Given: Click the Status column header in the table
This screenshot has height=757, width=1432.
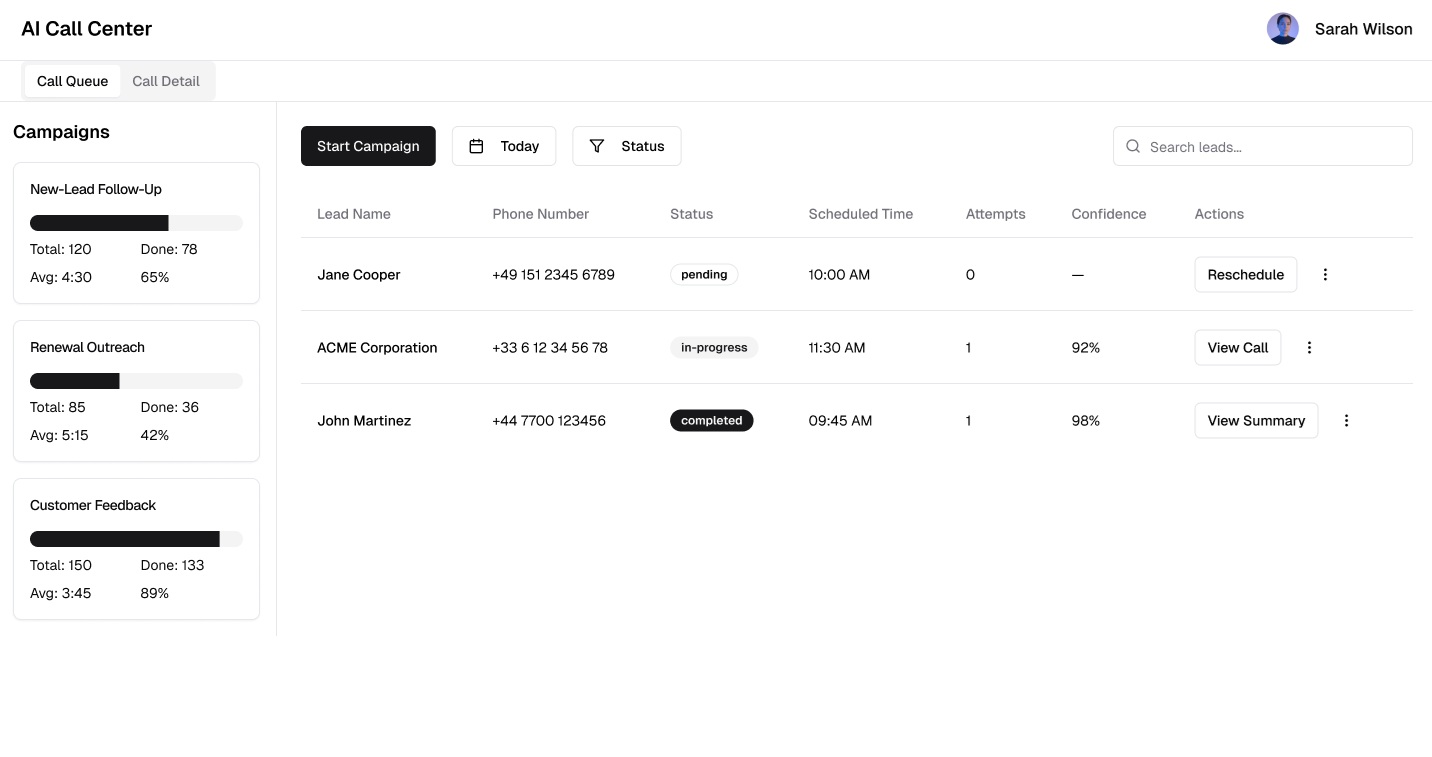Looking at the screenshot, I should 692,214.
